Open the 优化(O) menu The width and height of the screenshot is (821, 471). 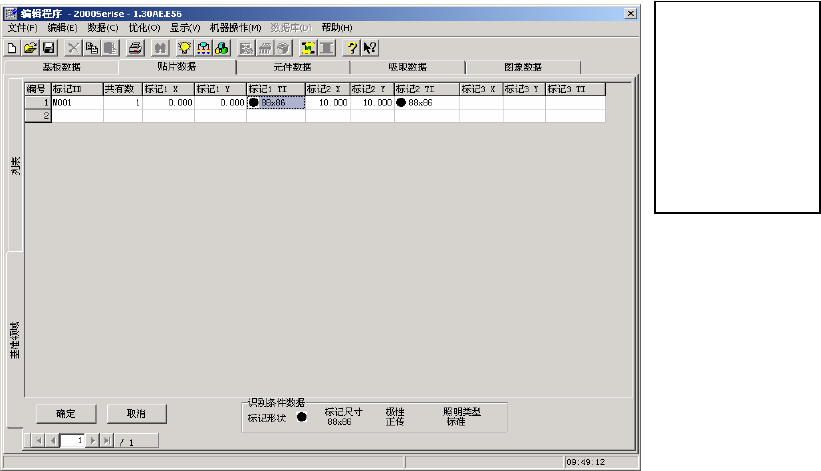[x=144, y=28]
